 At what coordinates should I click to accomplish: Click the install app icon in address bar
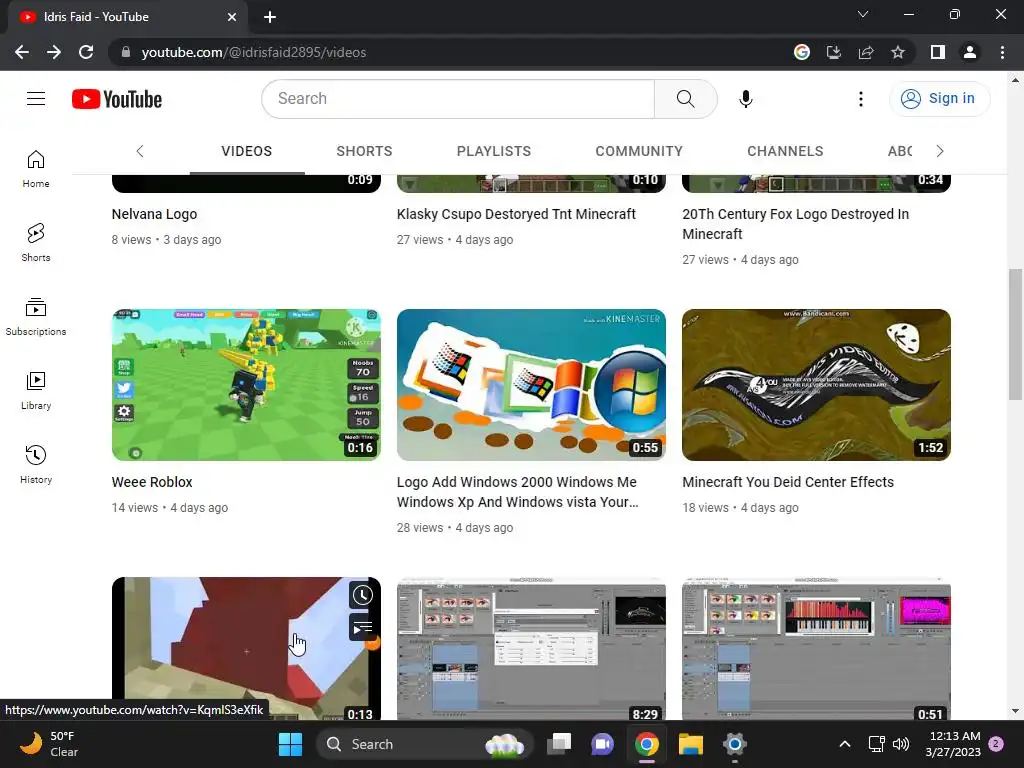(x=833, y=52)
